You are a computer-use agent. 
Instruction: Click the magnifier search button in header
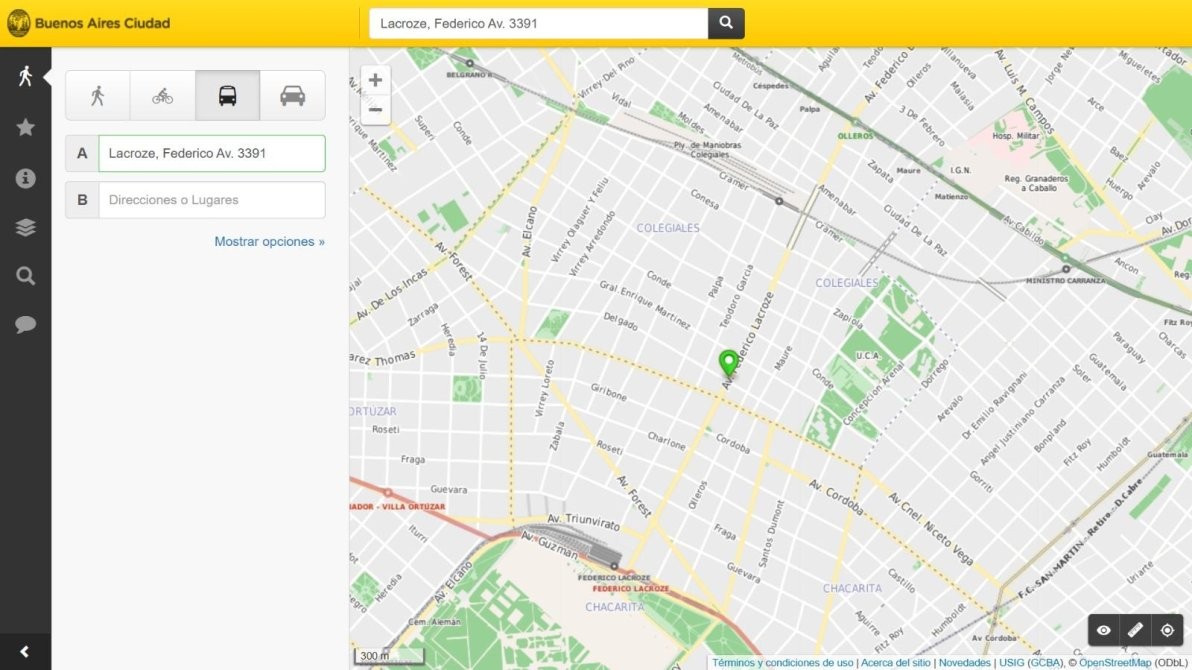[726, 23]
